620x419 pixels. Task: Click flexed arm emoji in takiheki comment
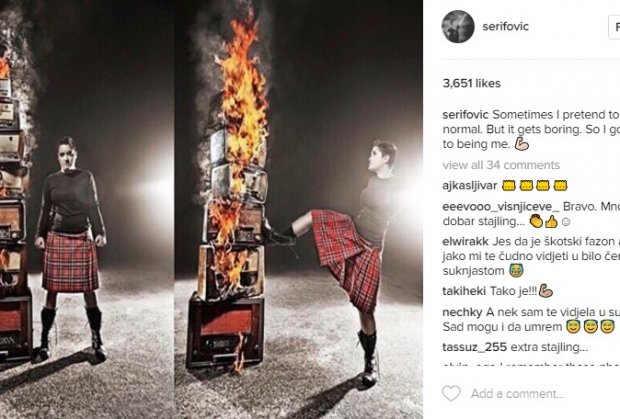coord(546,291)
